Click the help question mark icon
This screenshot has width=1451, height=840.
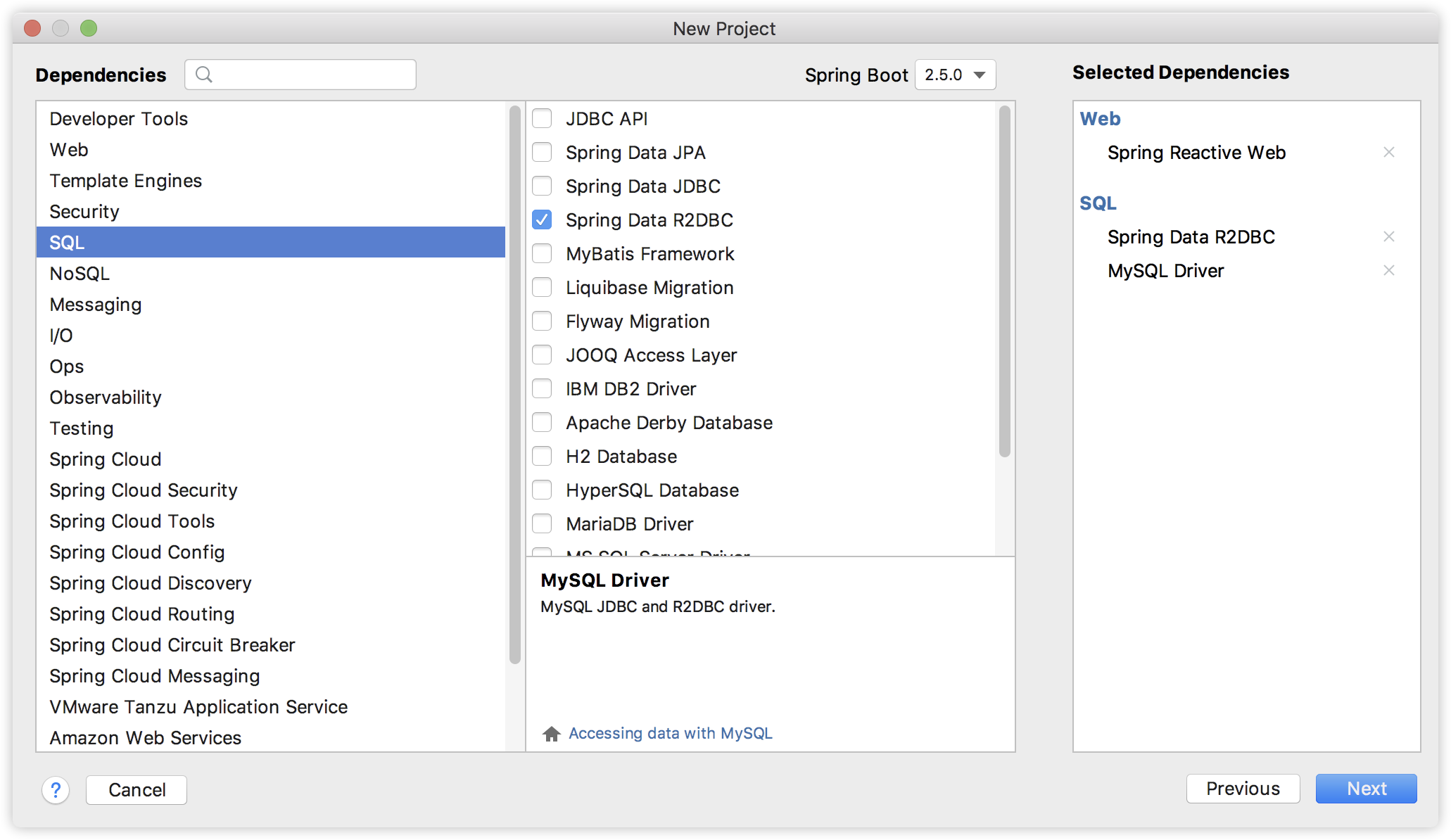56,790
